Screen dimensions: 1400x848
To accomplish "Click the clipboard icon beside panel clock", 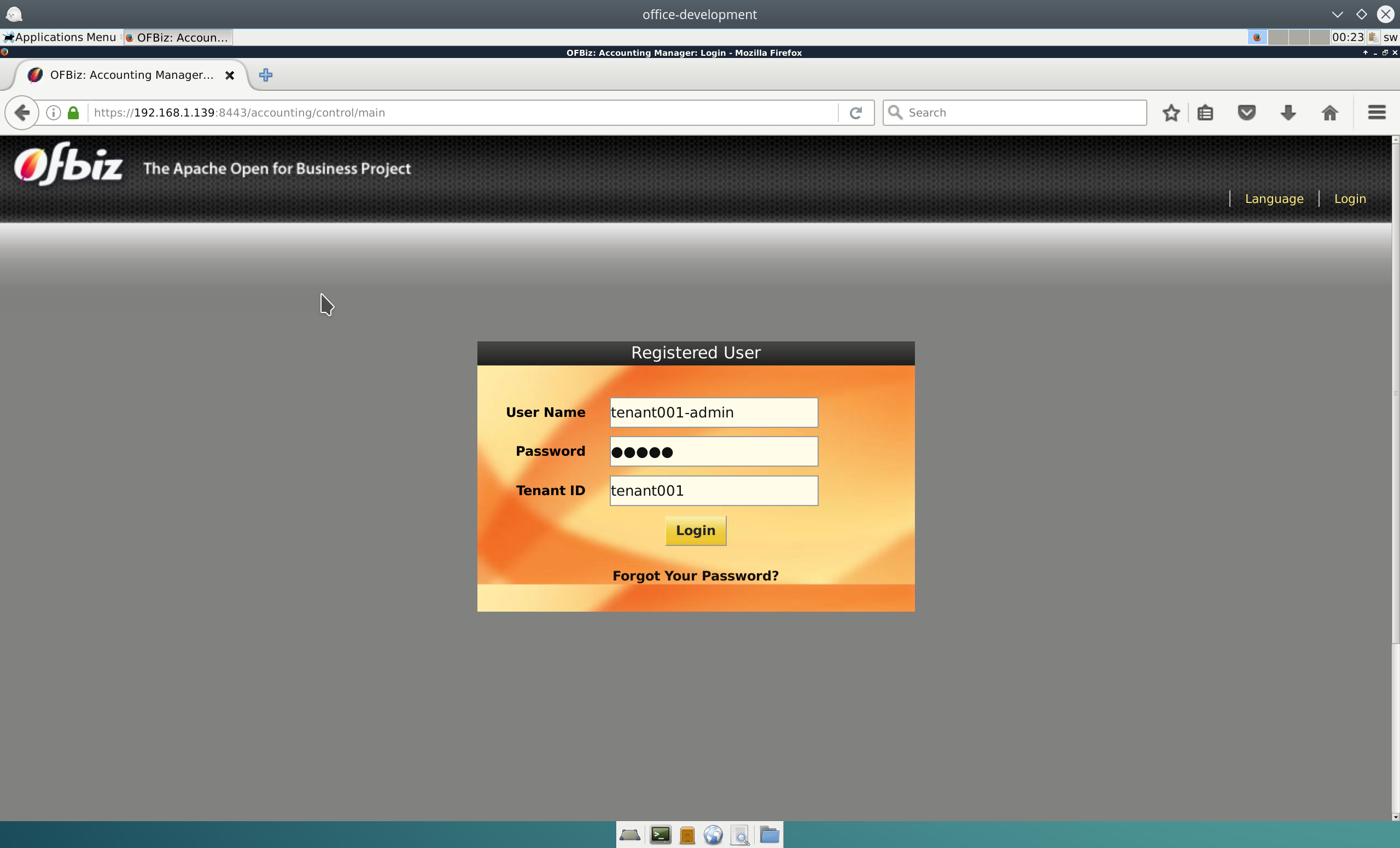I will 1373,38.
